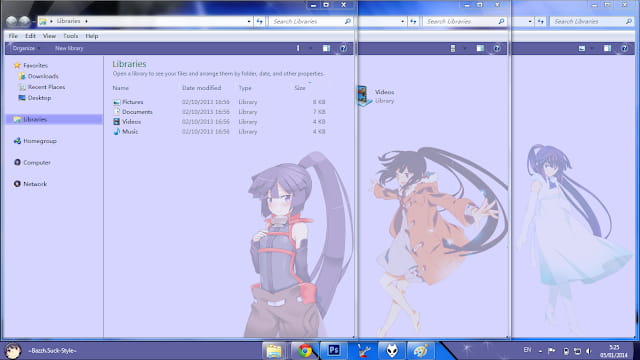Expand the Organize menu
640x360 pixels.
click(26, 48)
